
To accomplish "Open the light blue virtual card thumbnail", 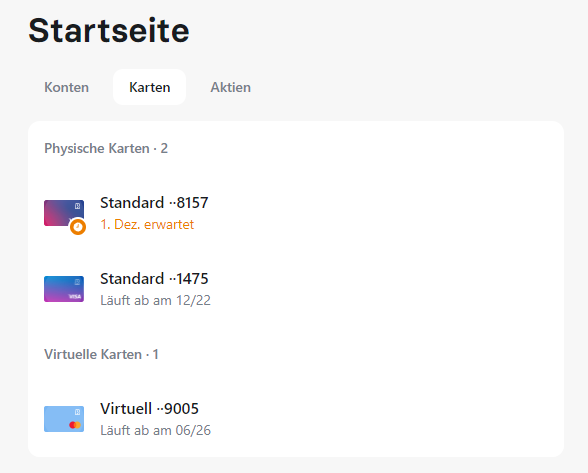I will (x=64, y=419).
